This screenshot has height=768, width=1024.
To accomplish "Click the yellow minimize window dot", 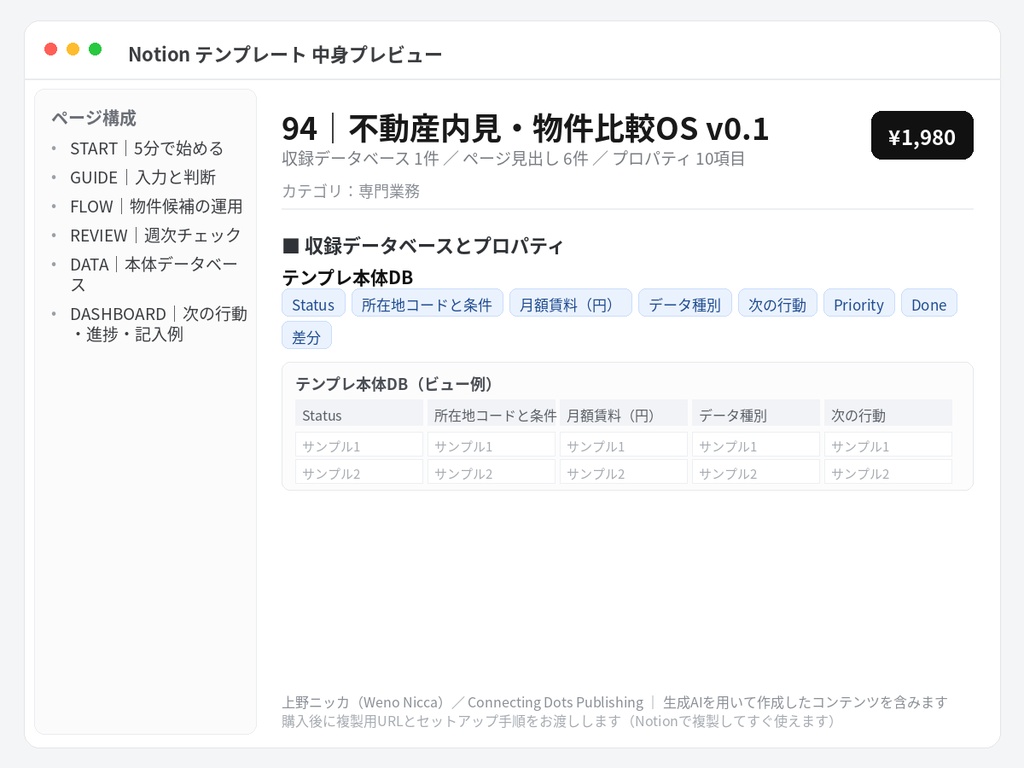I will tap(73, 49).
